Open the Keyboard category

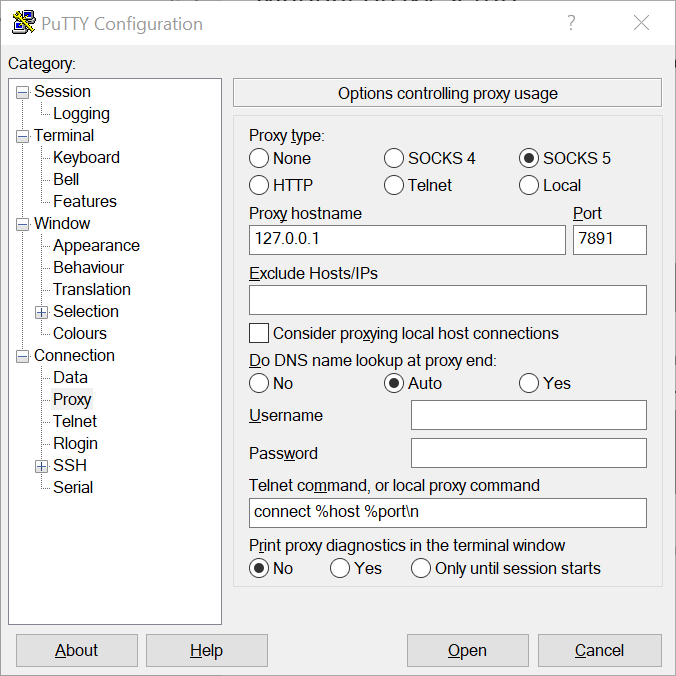pyautogui.click(x=86, y=157)
